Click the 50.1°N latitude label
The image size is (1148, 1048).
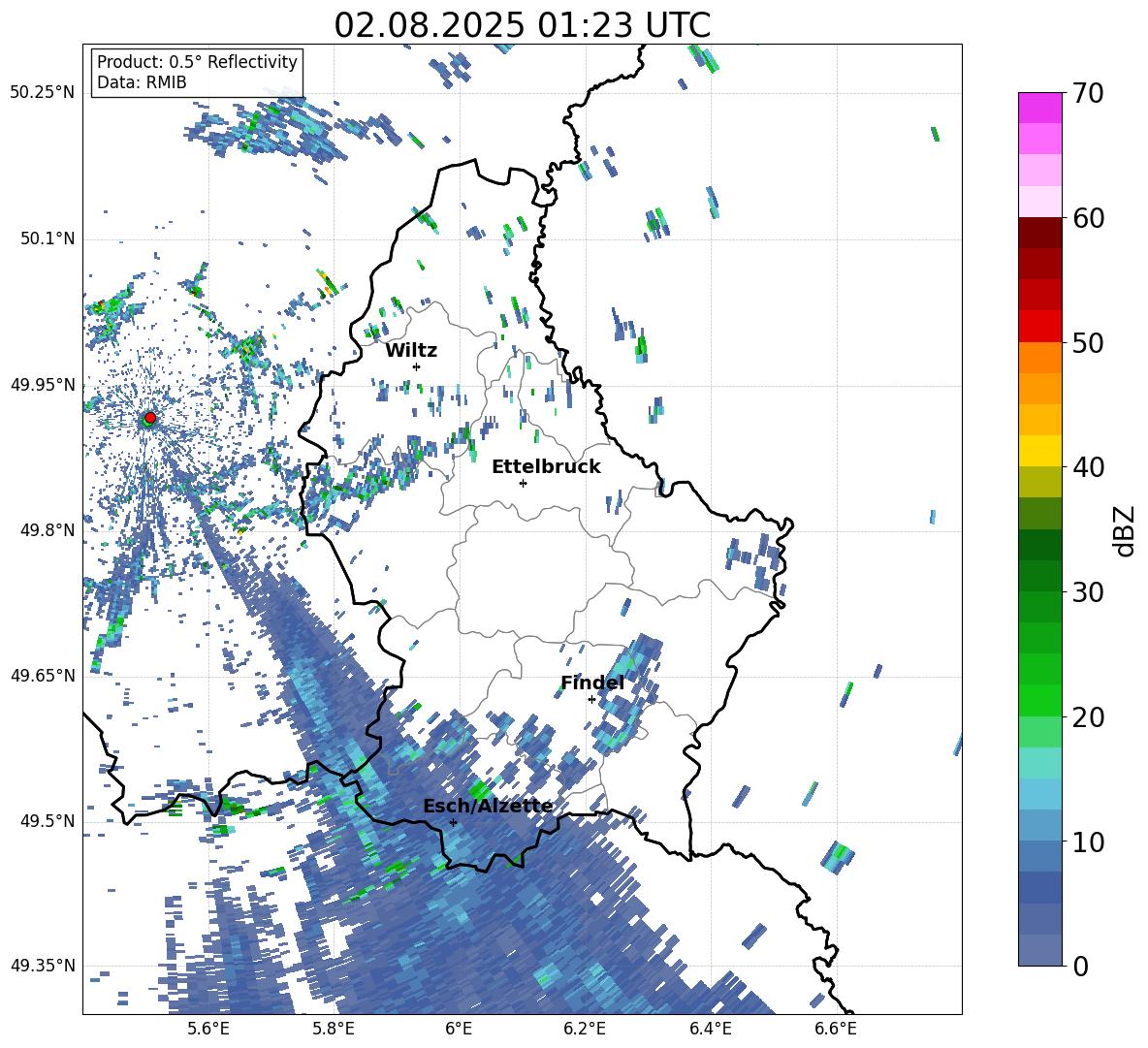point(48,238)
